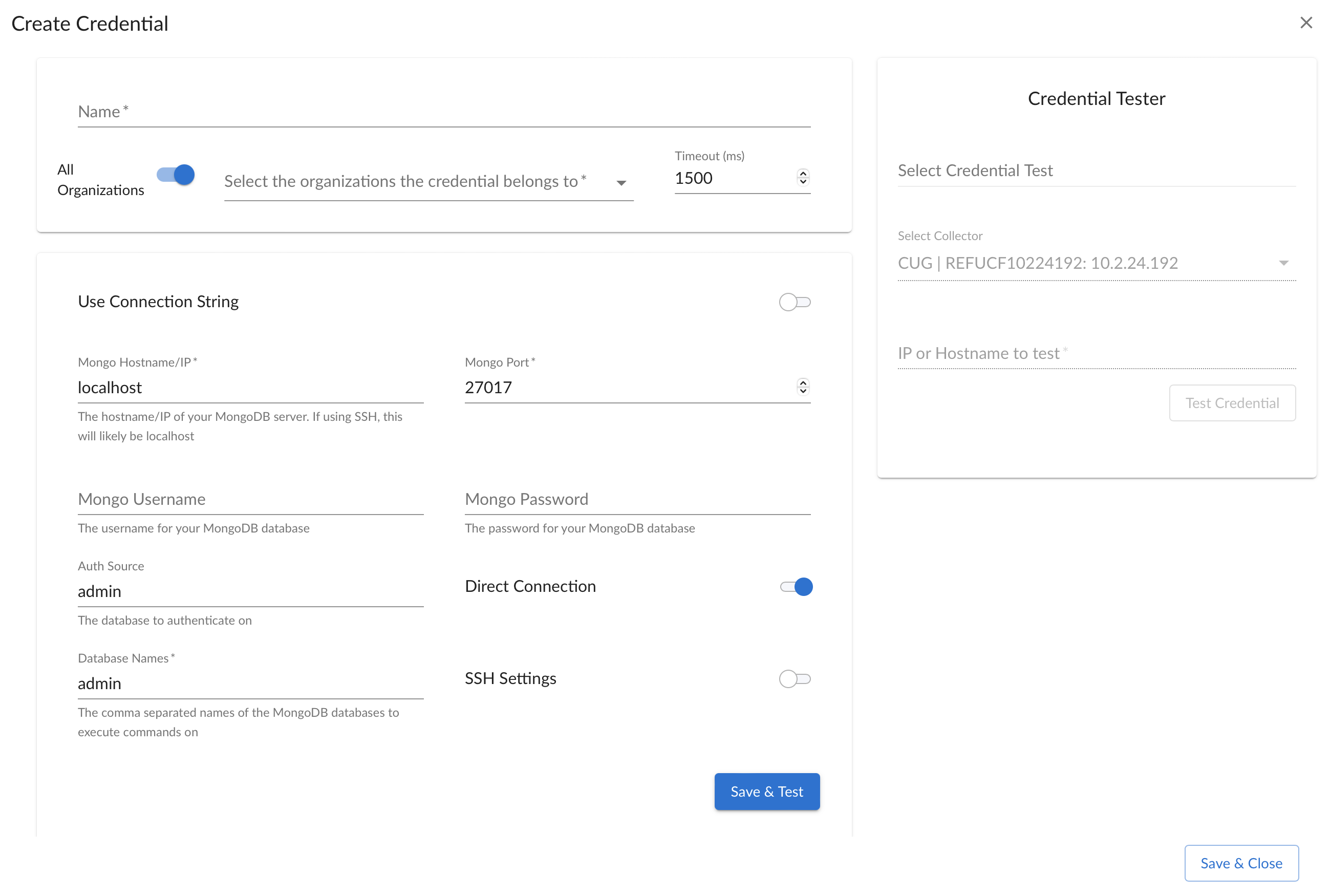Click IP or Hostname to test field
The height and width of the screenshot is (896, 1330).
[x=1096, y=354]
